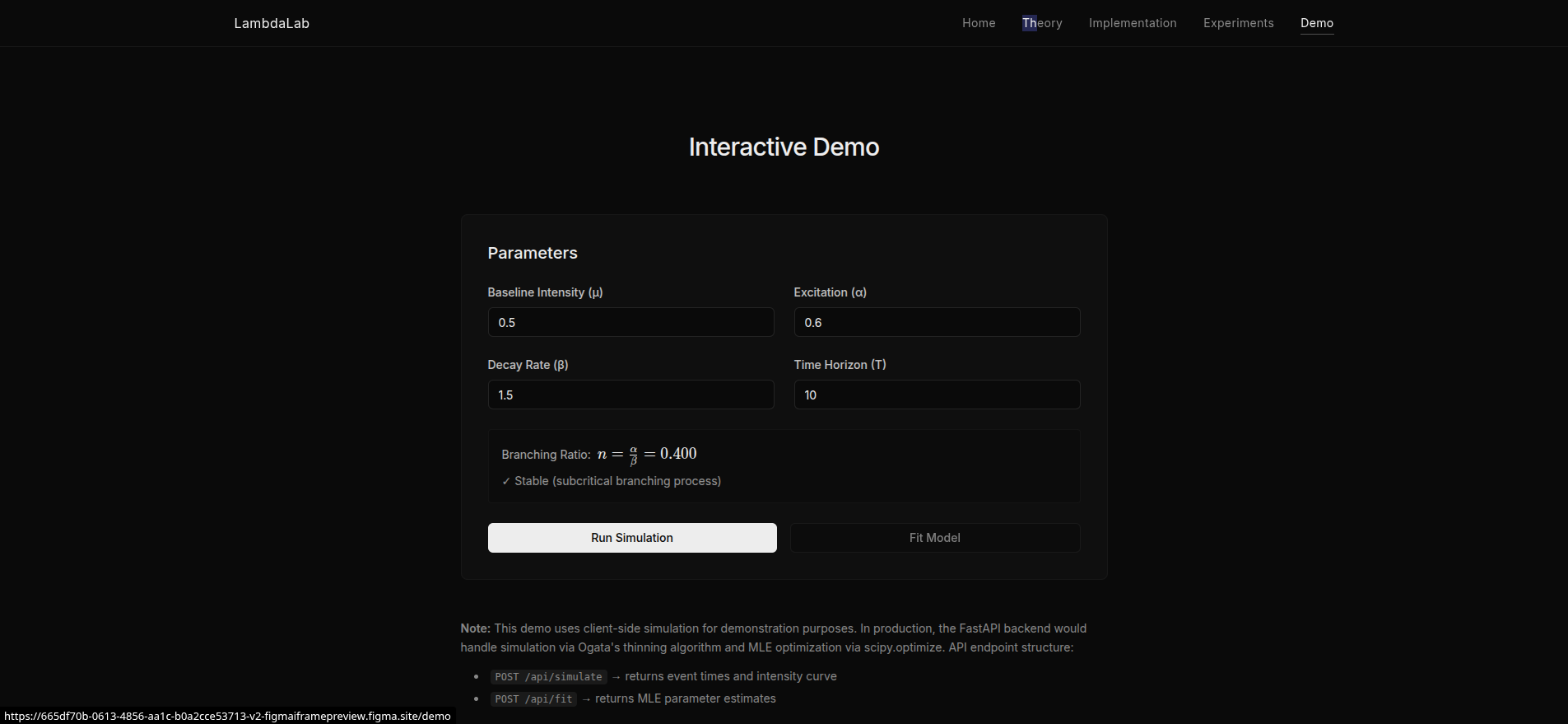Open the Experiments section
The width and height of the screenshot is (1568, 724).
click(x=1238, y=23)
